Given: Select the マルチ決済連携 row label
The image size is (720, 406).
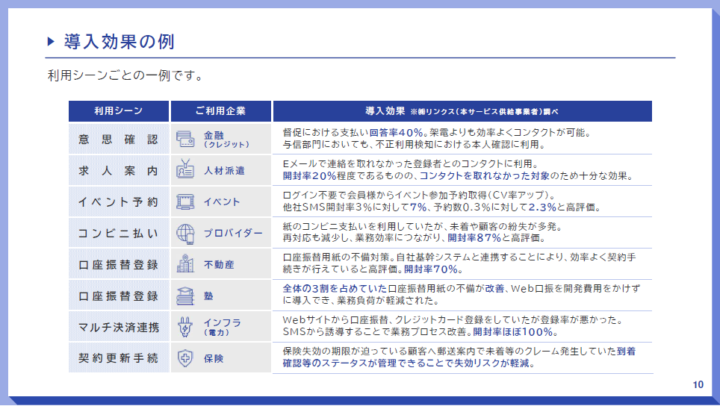Looking at the screenshot, I should tap(117, 327).
